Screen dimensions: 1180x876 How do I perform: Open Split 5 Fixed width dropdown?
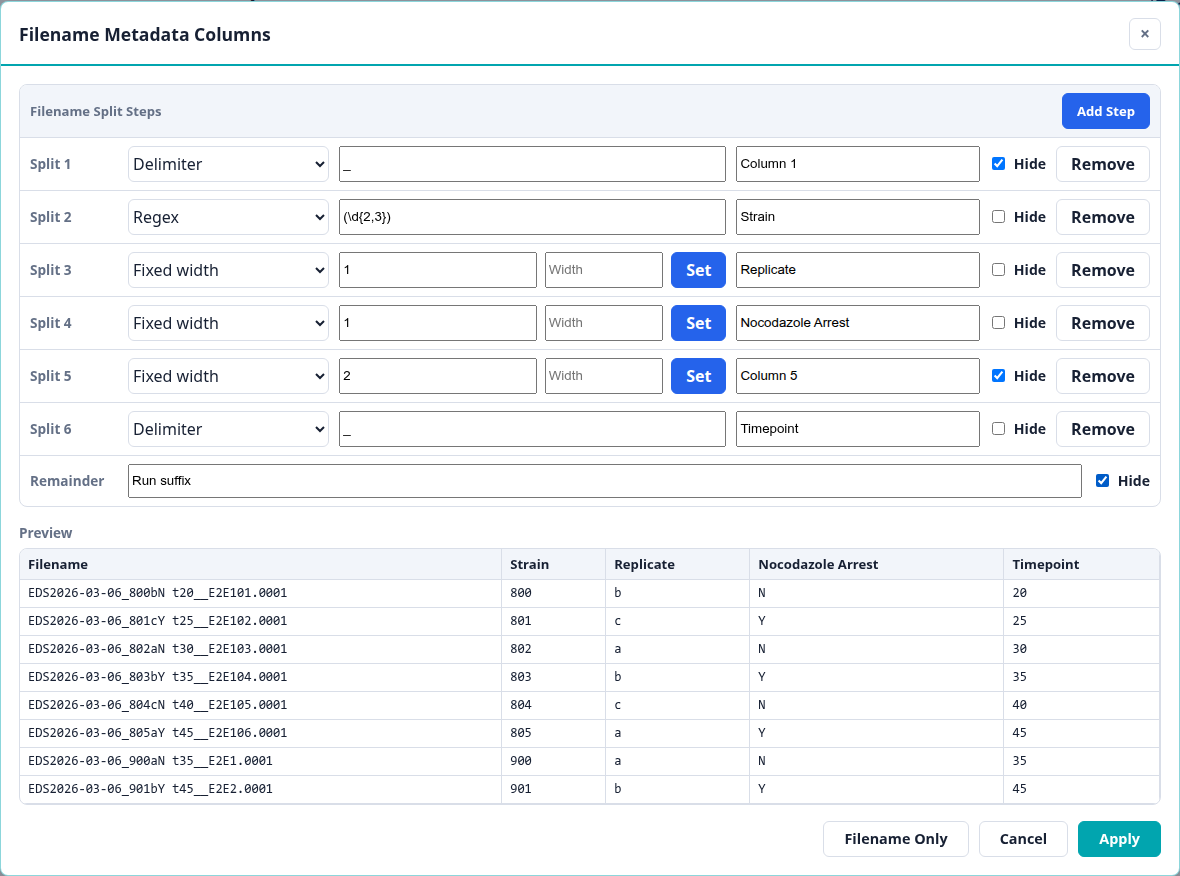pyautogui.click(x=228, y=376)
